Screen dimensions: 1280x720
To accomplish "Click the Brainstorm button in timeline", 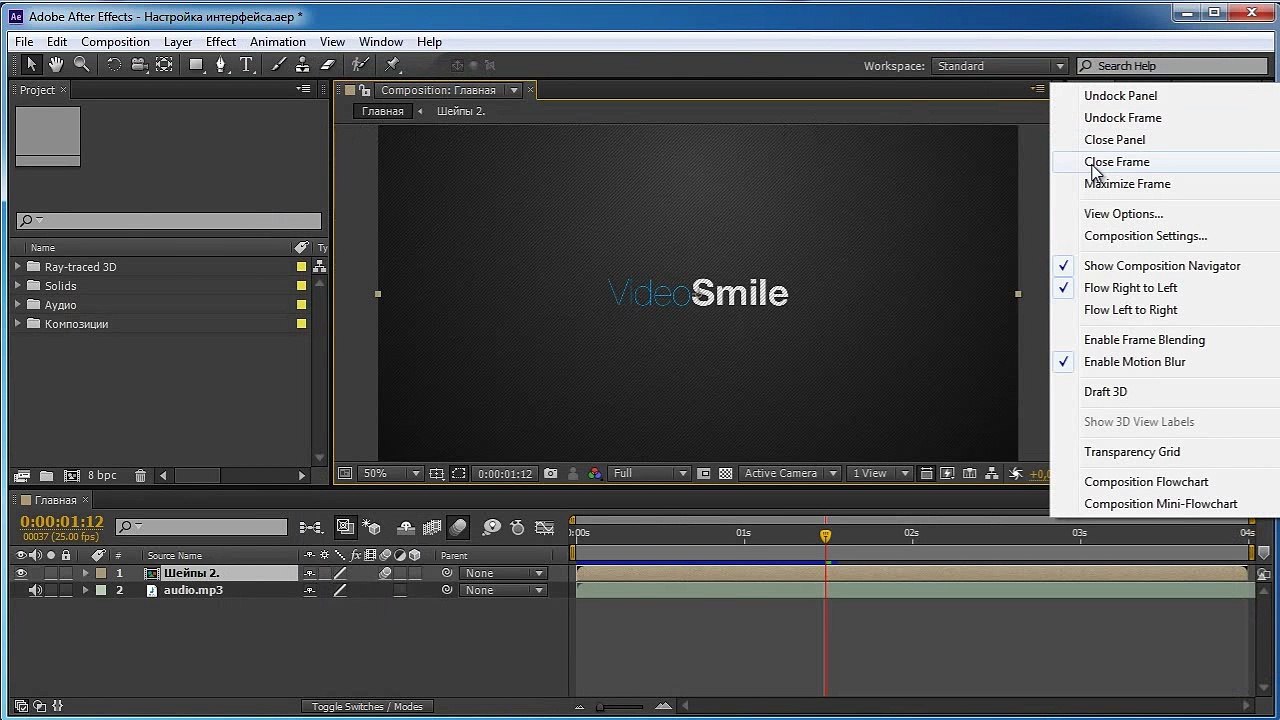I will click(492, 527).
